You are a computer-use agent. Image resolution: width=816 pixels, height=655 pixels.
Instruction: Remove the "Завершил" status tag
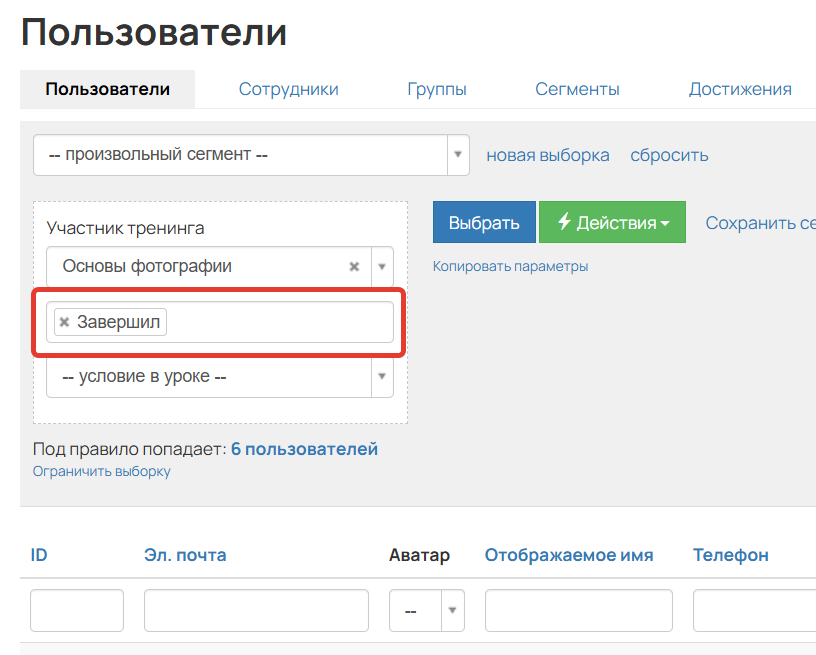(x=63, y=322)
